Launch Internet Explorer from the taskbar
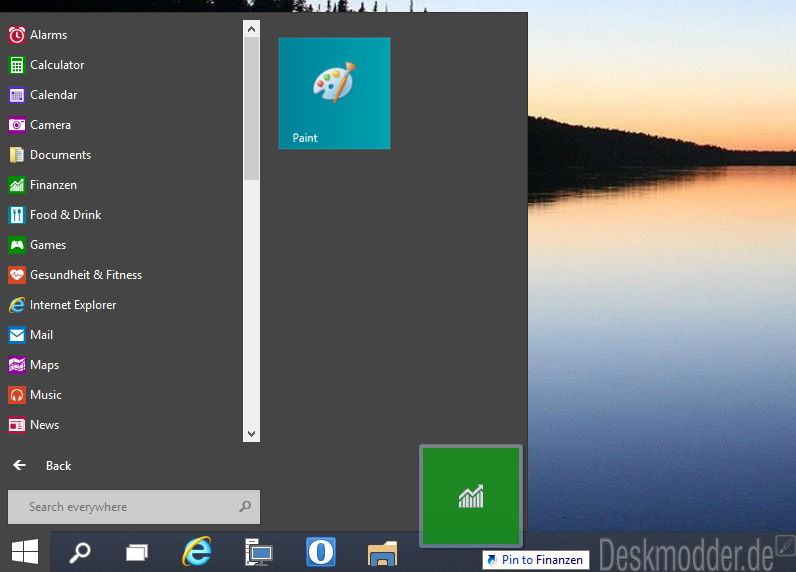 click(197, 551)
